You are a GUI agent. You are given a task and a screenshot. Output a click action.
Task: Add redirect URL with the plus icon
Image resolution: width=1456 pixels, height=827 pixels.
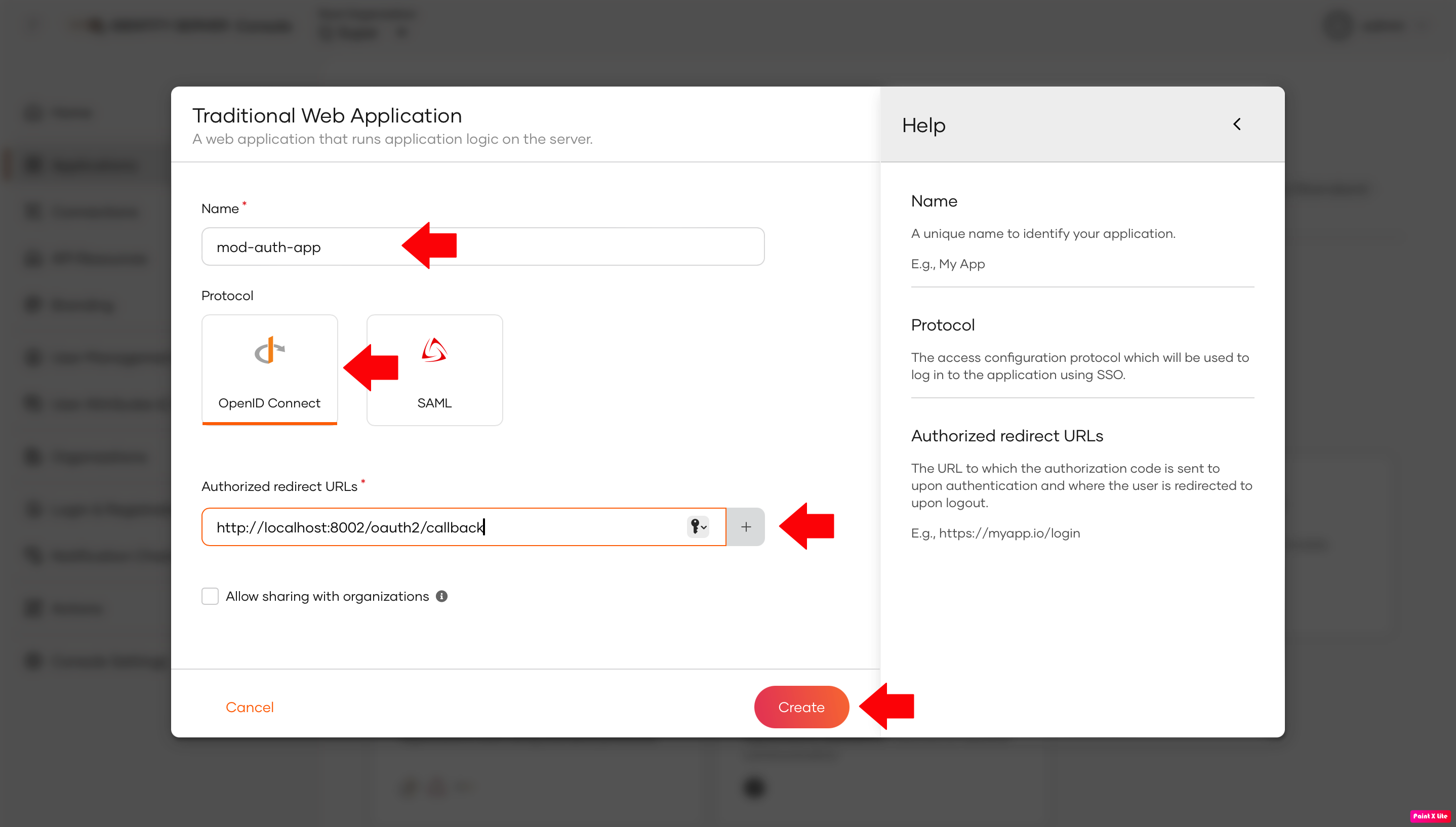tap(745, 526)
